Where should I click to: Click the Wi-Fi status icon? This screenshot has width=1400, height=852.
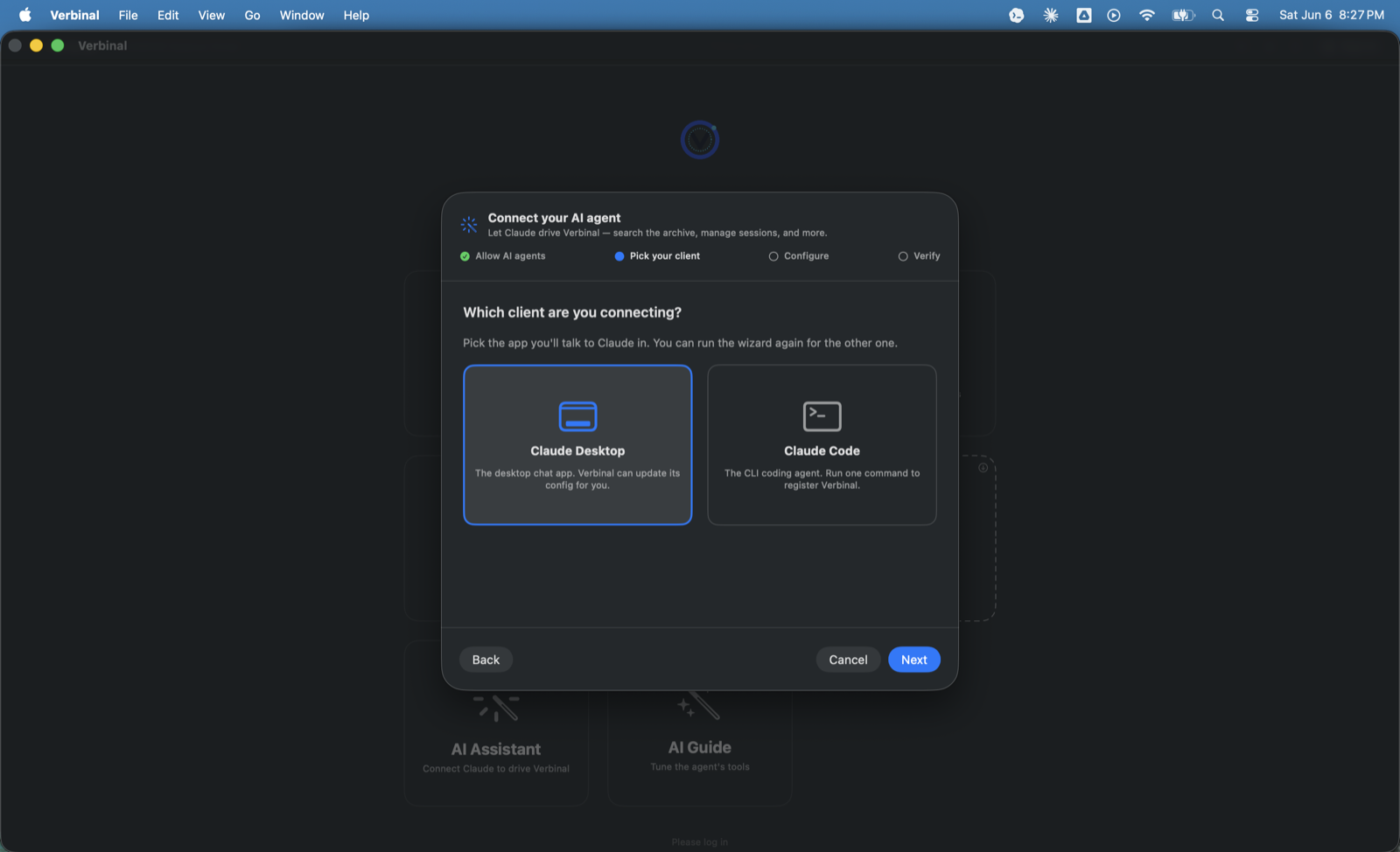(x=1147, y=15)
